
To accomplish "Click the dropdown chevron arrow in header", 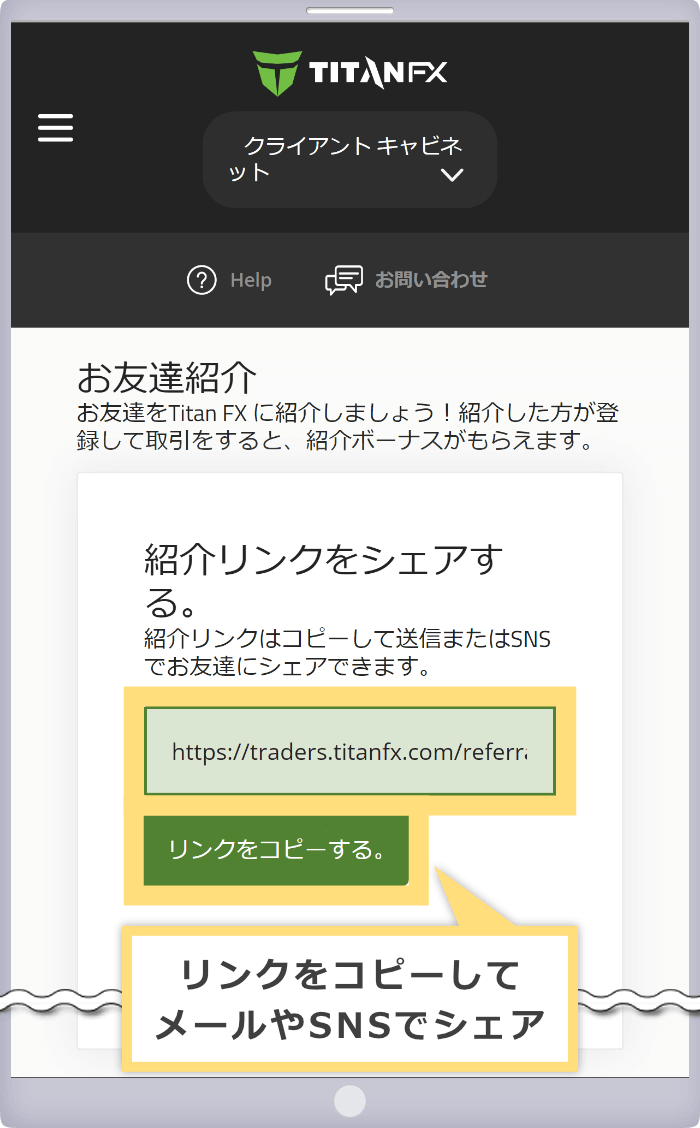I will tap(452, 175).
